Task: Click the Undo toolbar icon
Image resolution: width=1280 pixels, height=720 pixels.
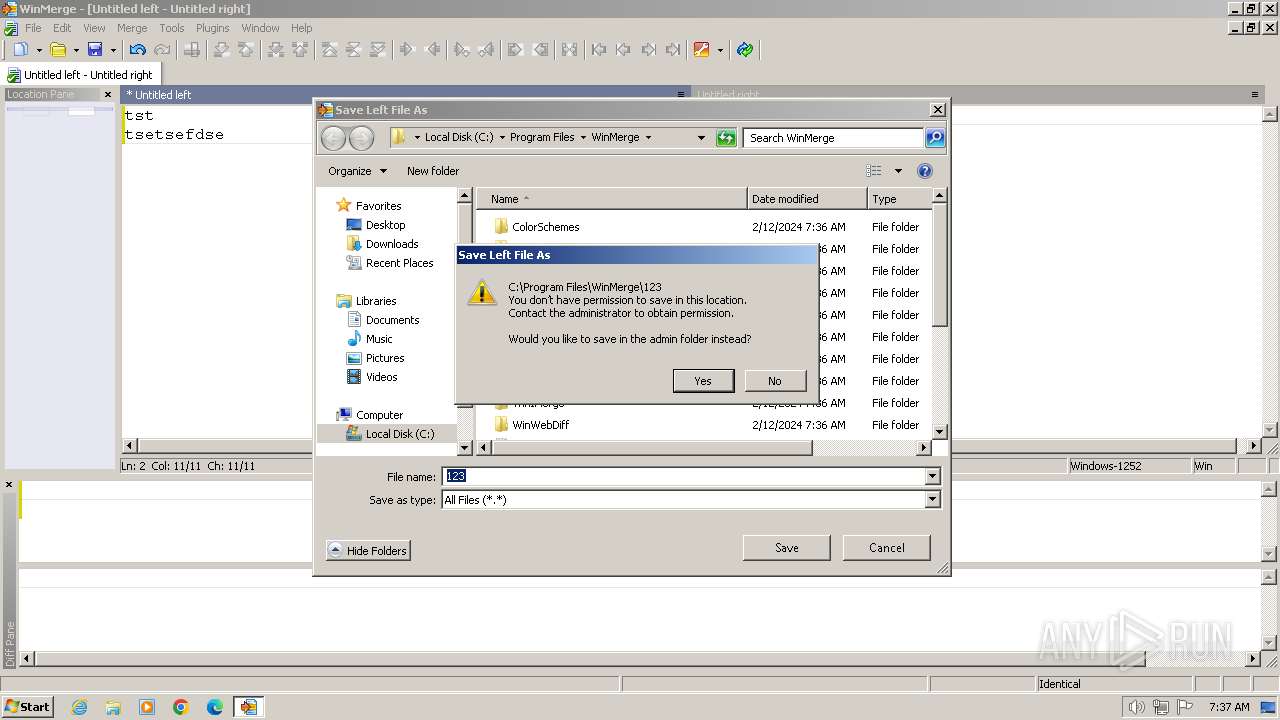Action: [138, 49]
